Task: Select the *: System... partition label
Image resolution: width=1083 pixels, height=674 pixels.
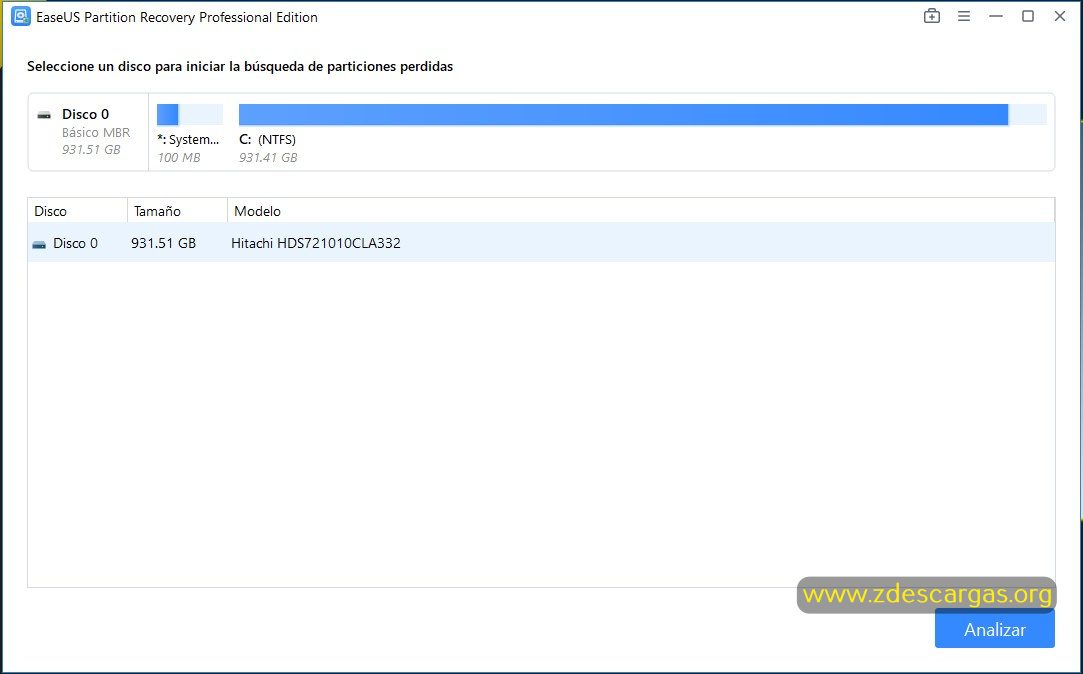Action: [x=188, y=139]
